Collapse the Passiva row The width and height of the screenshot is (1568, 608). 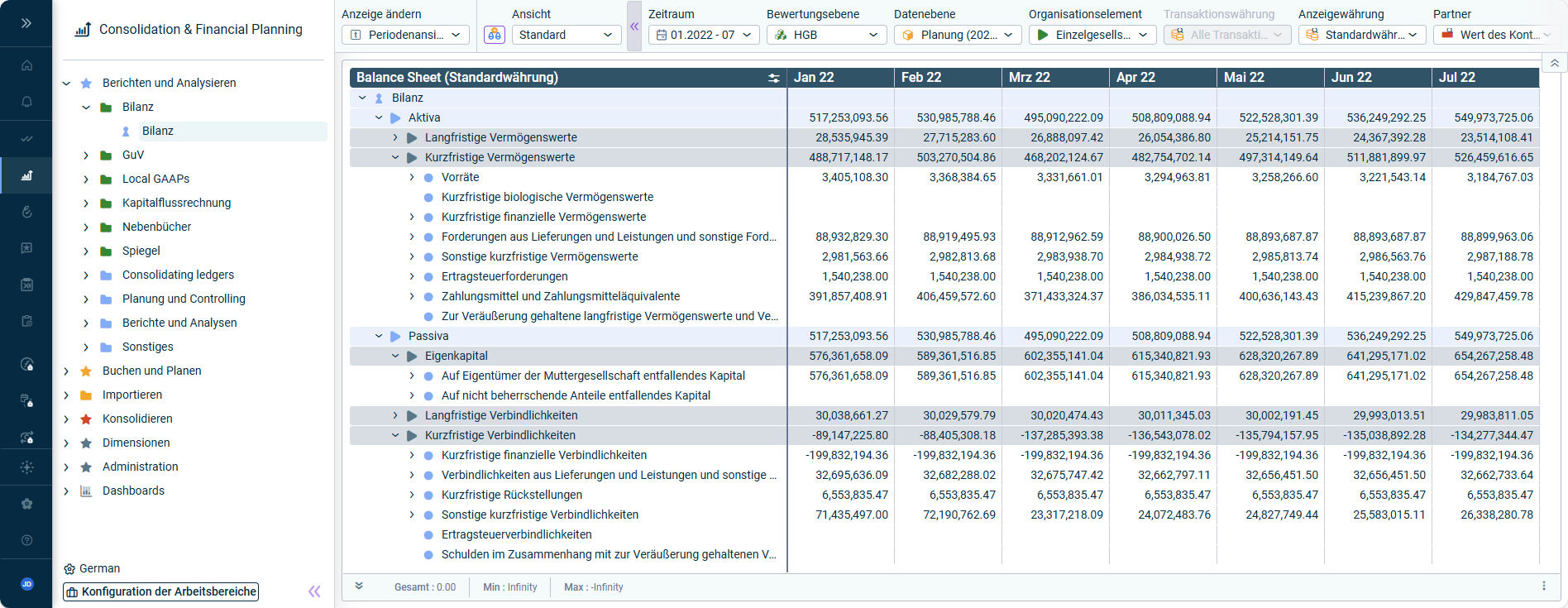pos(379,336)
